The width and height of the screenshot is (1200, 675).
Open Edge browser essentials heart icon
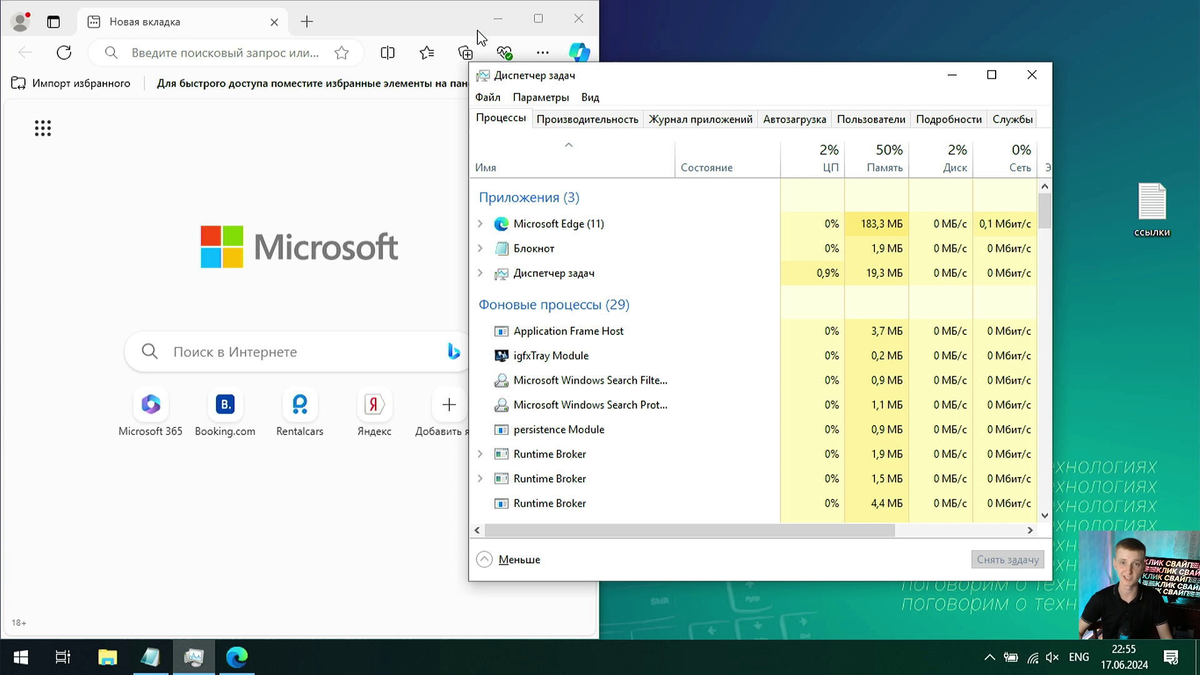tap(504, 53)
